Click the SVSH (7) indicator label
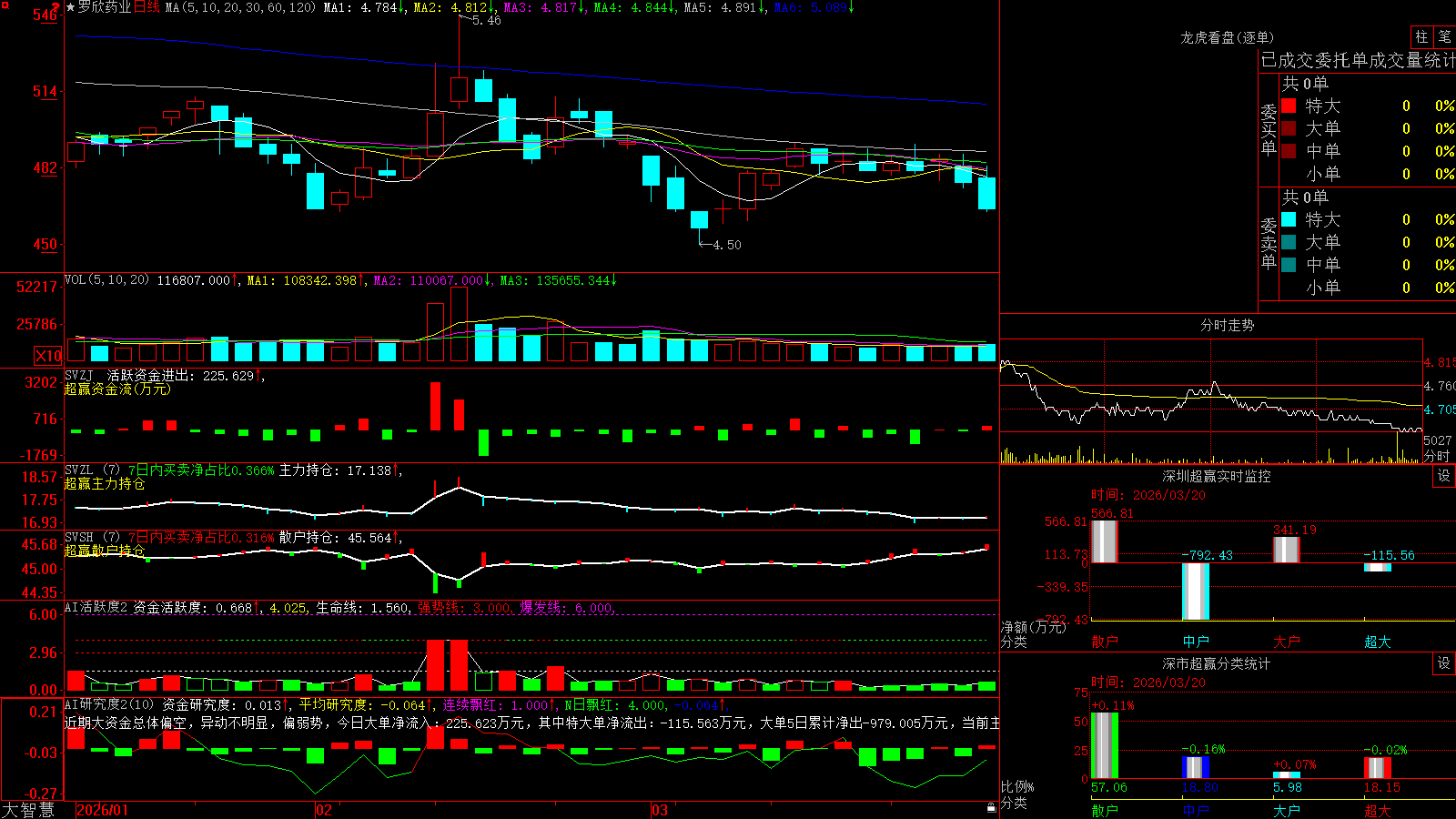This screenshot has height=819, width=1456. (x=93, y=538)
